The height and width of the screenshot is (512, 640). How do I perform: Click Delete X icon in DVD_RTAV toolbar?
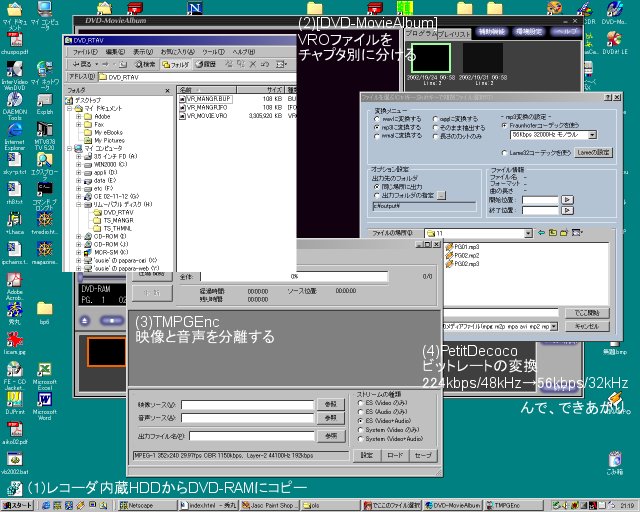click(253, 64)
